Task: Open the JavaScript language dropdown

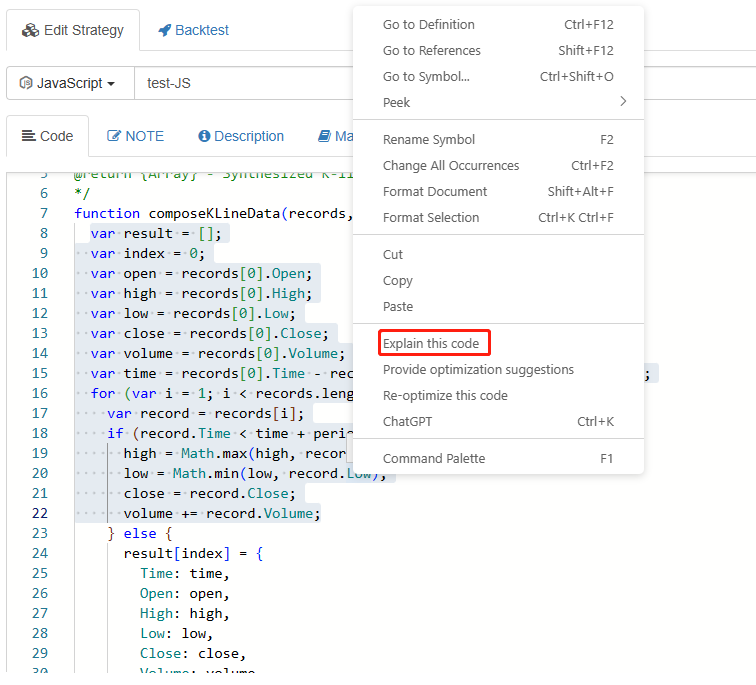Action: [69, 83]
